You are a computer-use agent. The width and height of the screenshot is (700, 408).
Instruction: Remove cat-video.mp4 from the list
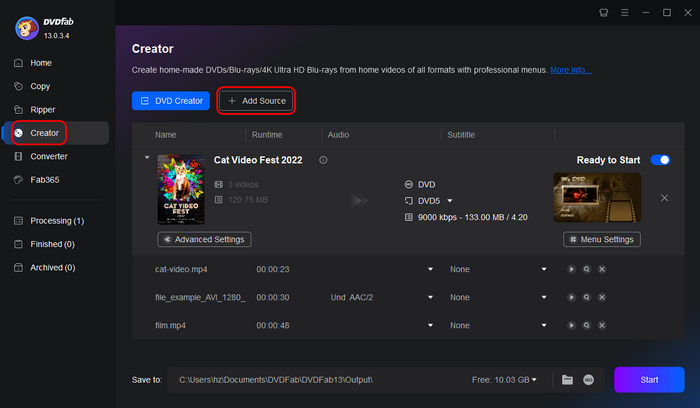pos(602,269)
